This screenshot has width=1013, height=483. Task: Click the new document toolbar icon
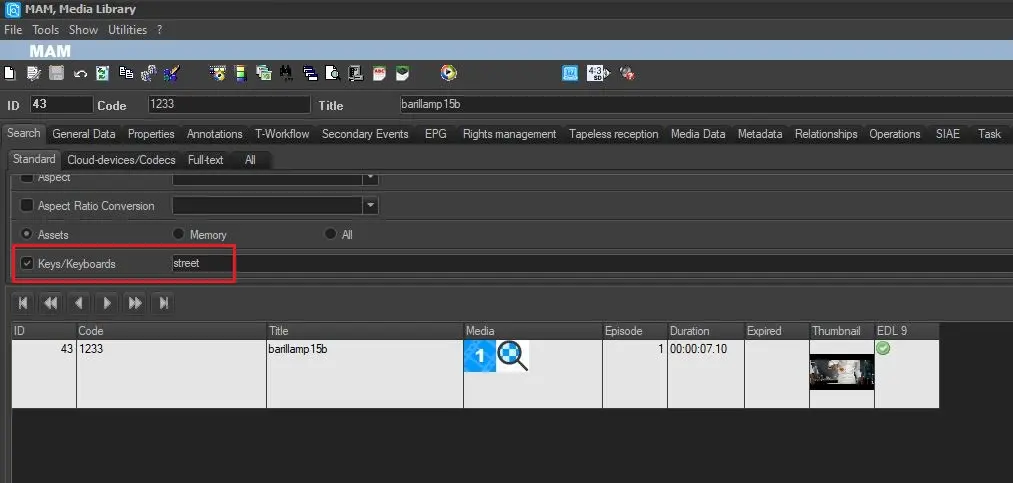click(10, 73)
